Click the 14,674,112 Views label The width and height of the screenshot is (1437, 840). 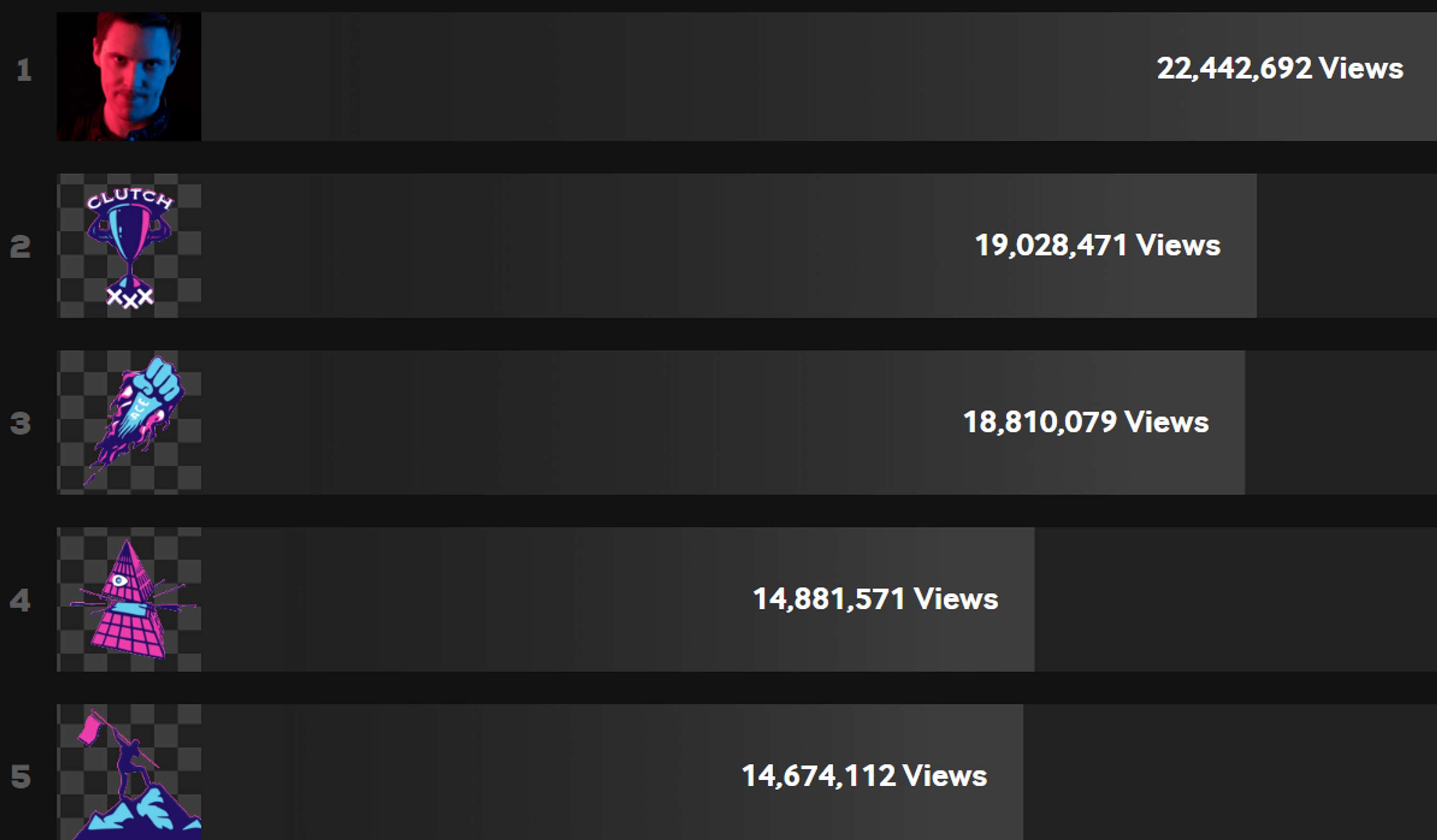click(864, 776)
